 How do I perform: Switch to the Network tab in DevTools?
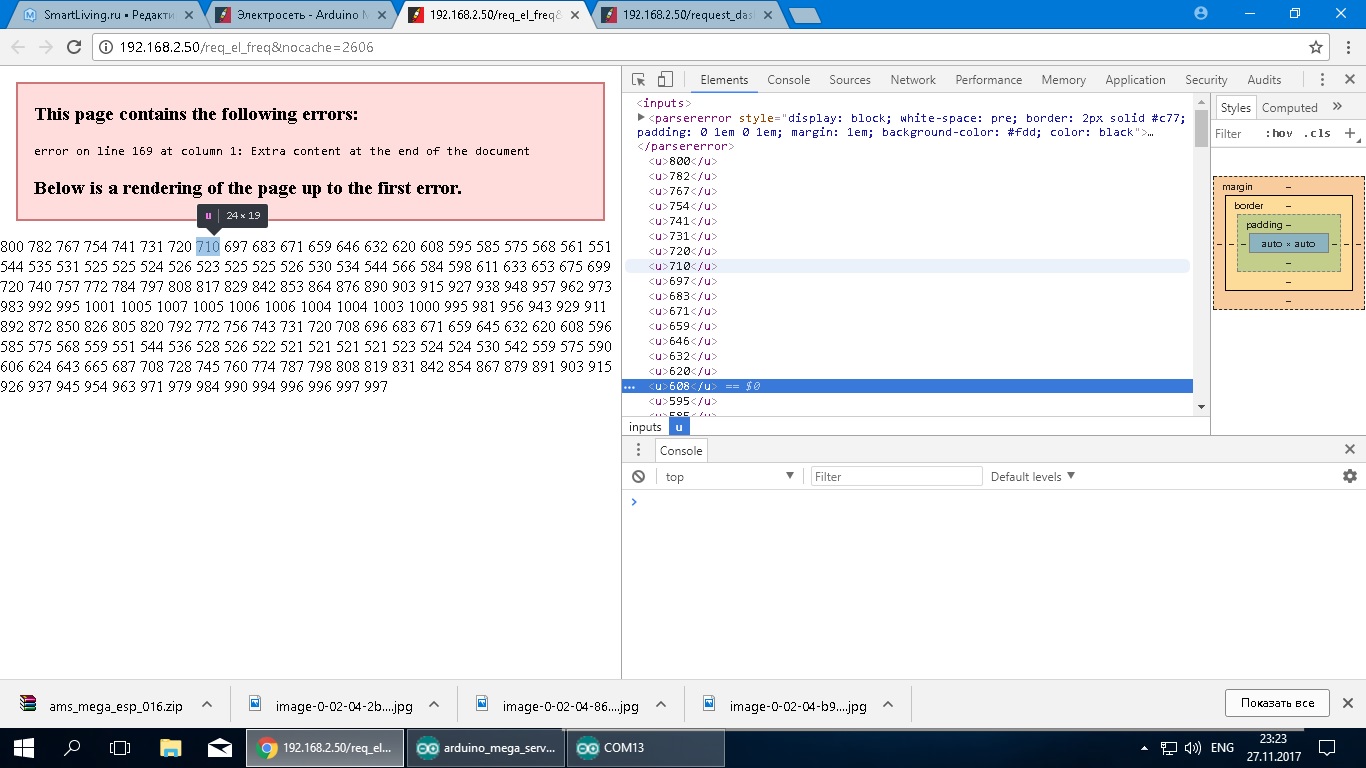(x=912, y=80)
